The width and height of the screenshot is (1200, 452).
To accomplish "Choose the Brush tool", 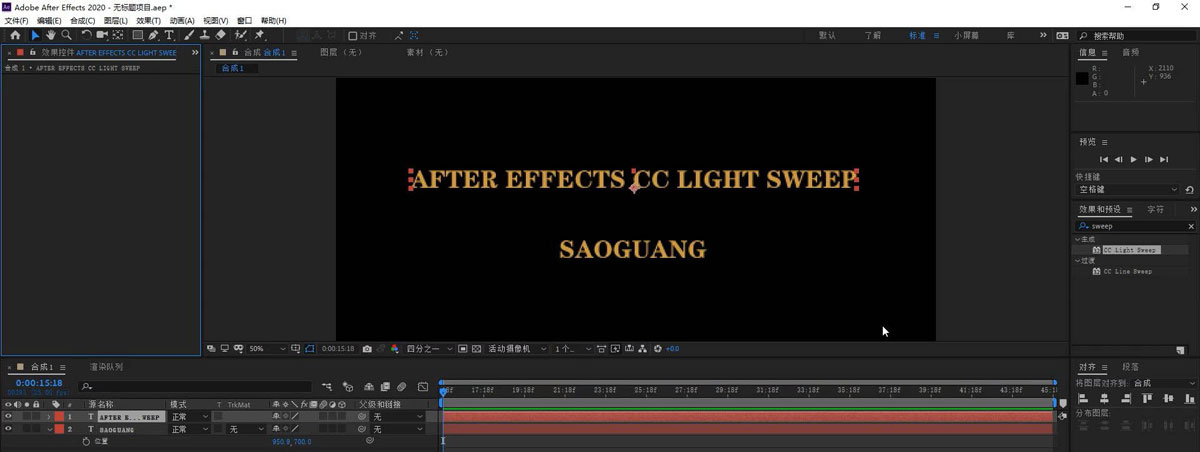I will click(x=189, y=35).
